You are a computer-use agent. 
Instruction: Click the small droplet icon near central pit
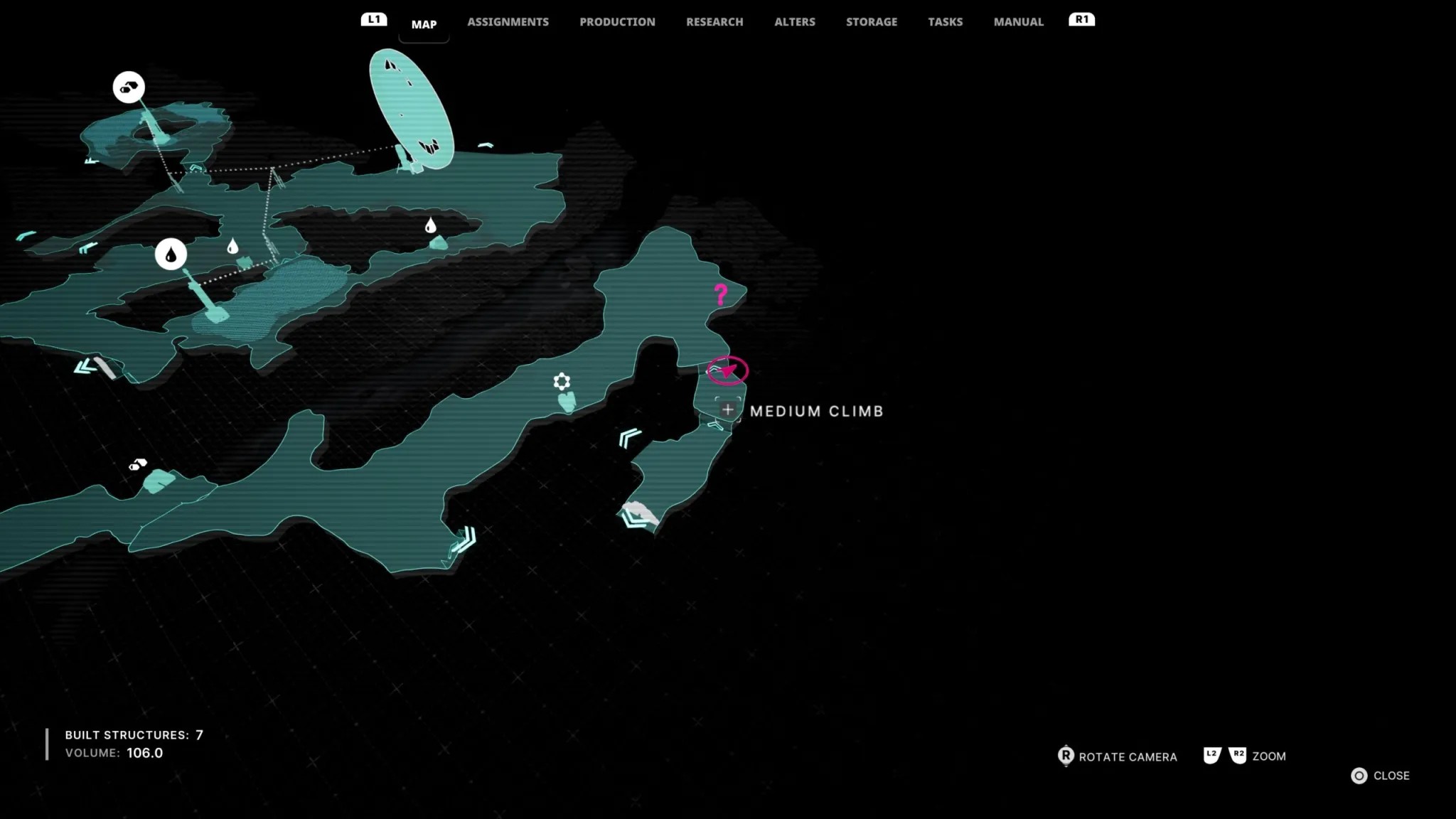[430, 226]
